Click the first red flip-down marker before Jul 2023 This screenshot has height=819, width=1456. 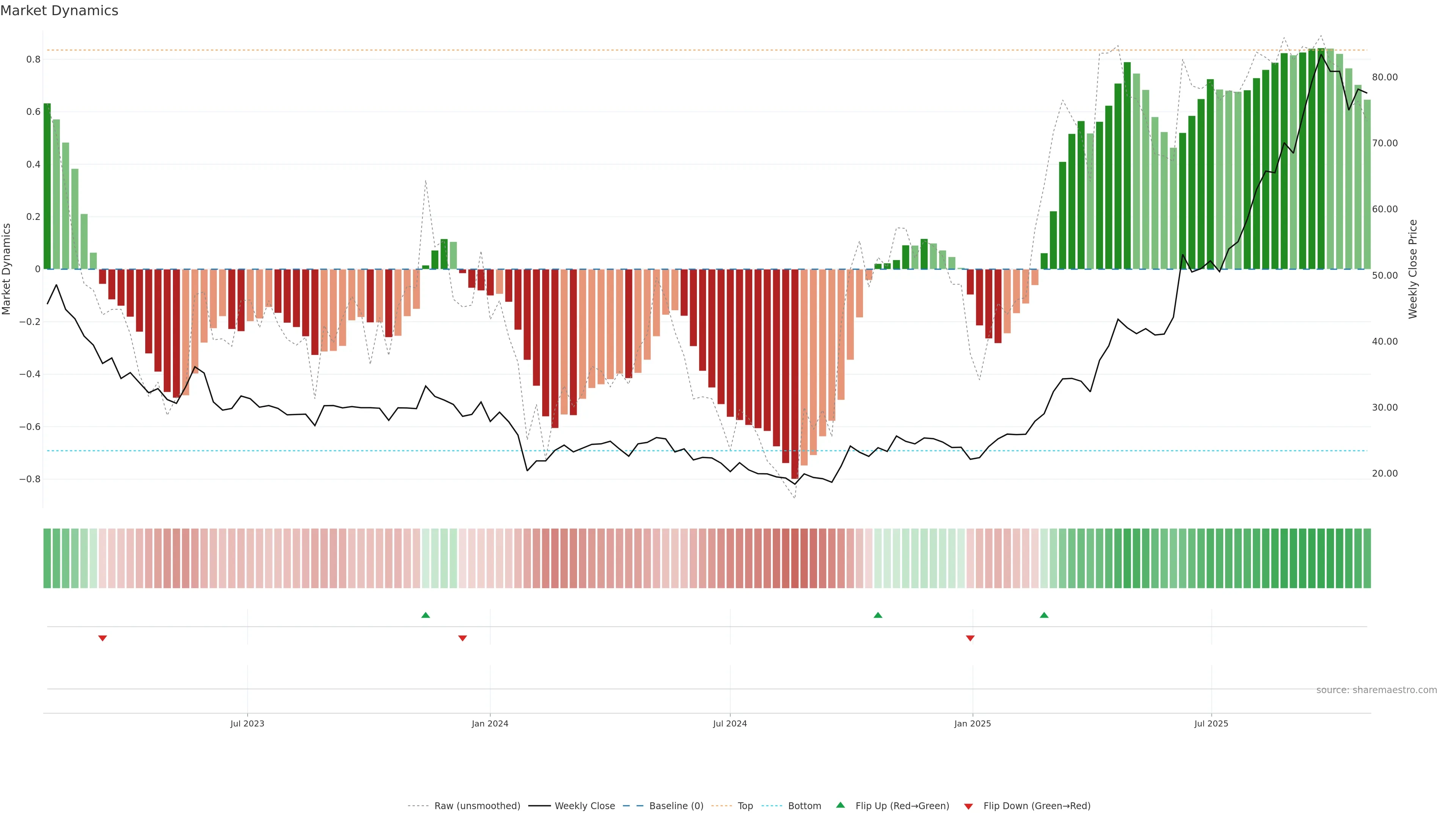click(x=102, y=638)
